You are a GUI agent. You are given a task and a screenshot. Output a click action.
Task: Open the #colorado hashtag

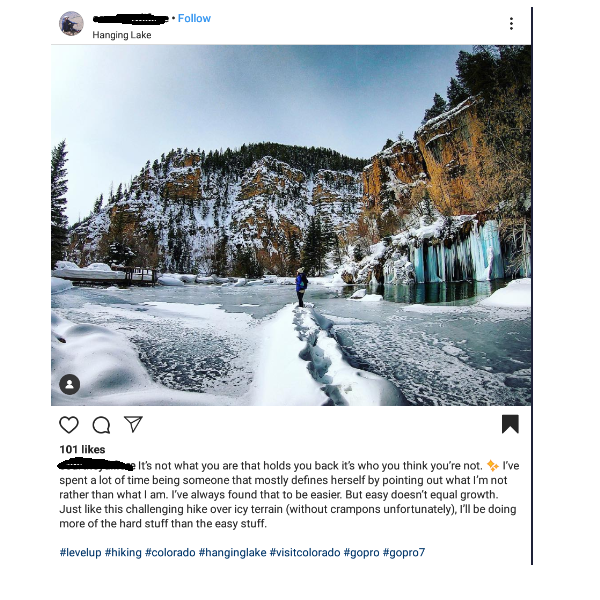[170, 553]
